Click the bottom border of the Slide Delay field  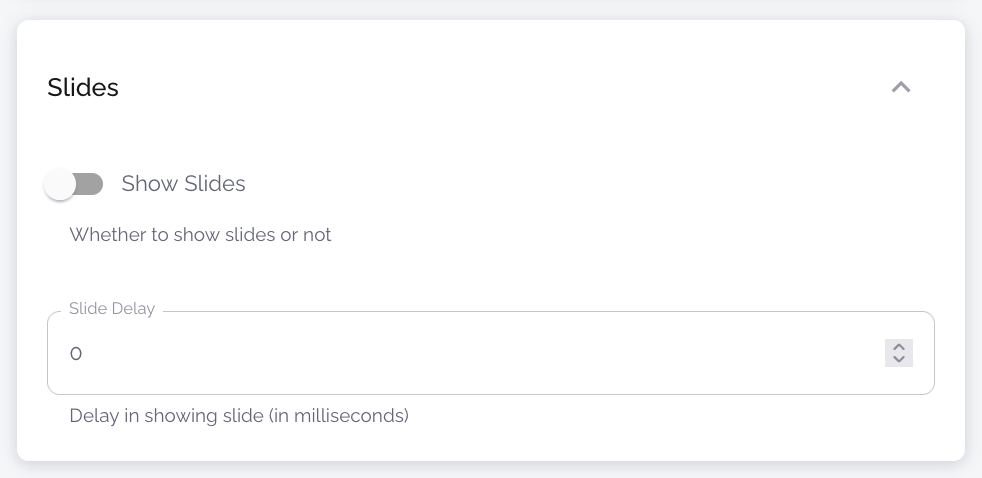pos(490,394)
